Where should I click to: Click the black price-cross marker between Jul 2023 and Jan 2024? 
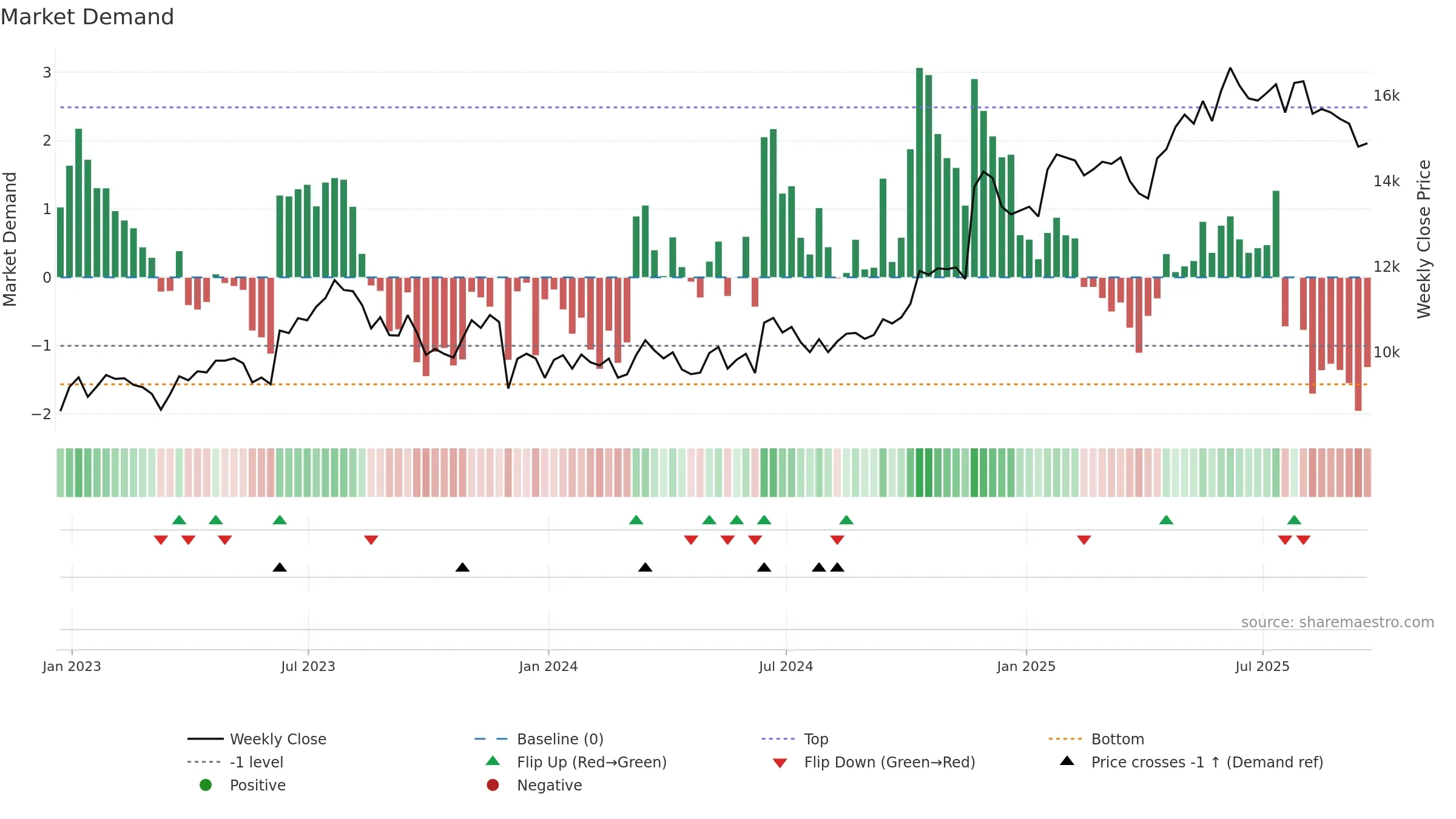point(462,567)
